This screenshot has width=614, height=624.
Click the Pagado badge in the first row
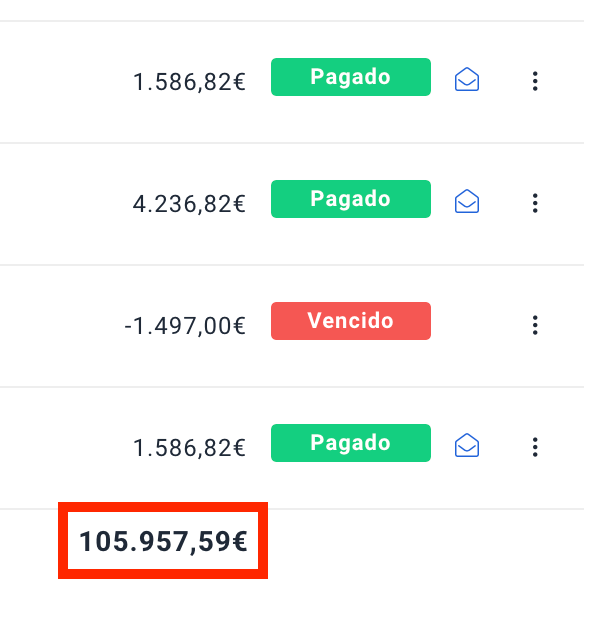pyautogui.click(x=350, y=77)
